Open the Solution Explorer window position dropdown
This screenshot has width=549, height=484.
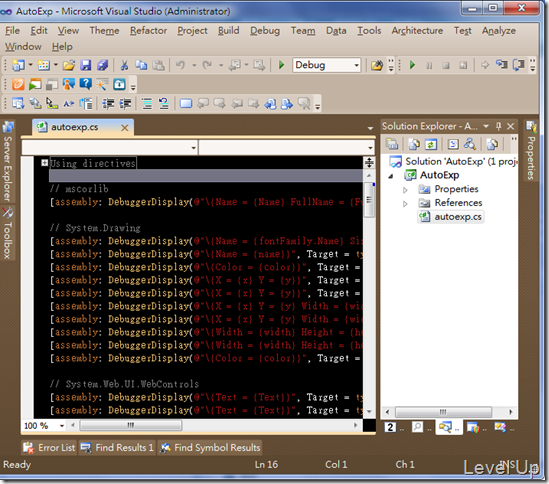point(486,126)
